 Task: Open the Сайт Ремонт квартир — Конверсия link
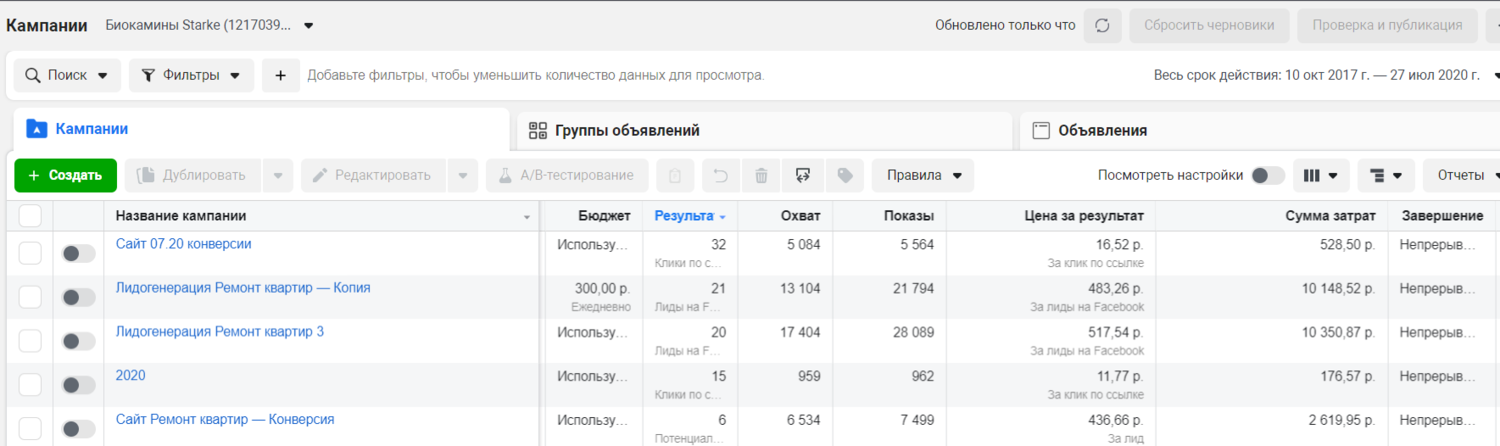[225, 420]
